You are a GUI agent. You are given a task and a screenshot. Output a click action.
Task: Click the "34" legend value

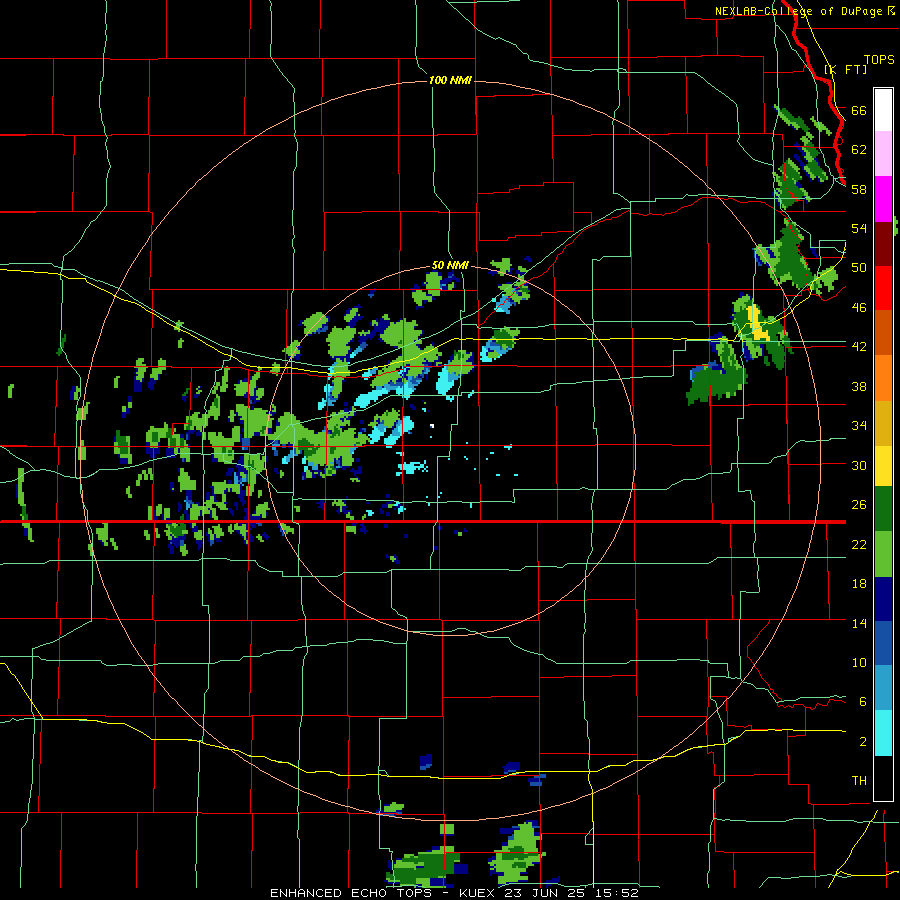859,426
